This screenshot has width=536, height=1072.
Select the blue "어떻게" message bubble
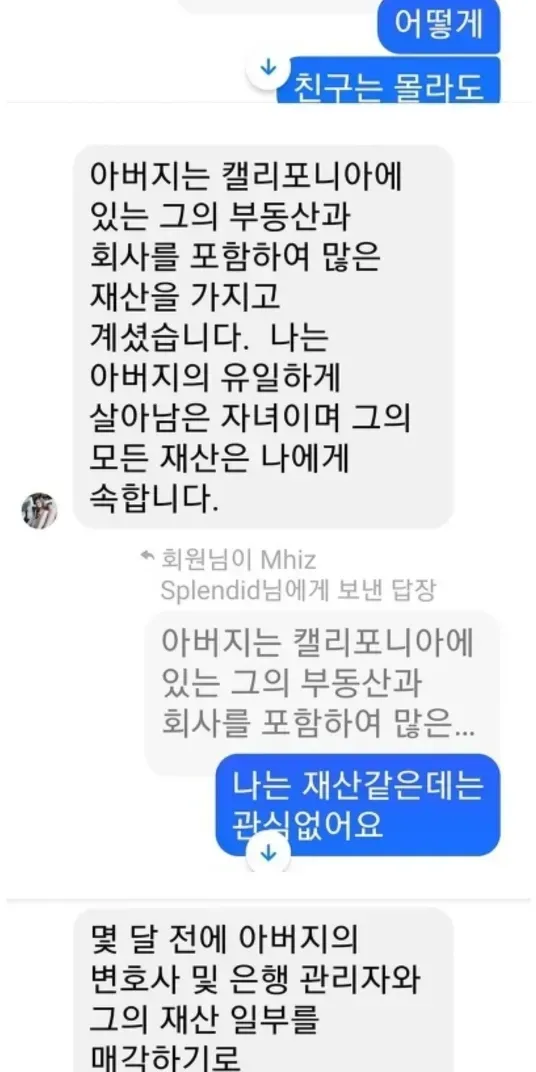tap(439, 26)
